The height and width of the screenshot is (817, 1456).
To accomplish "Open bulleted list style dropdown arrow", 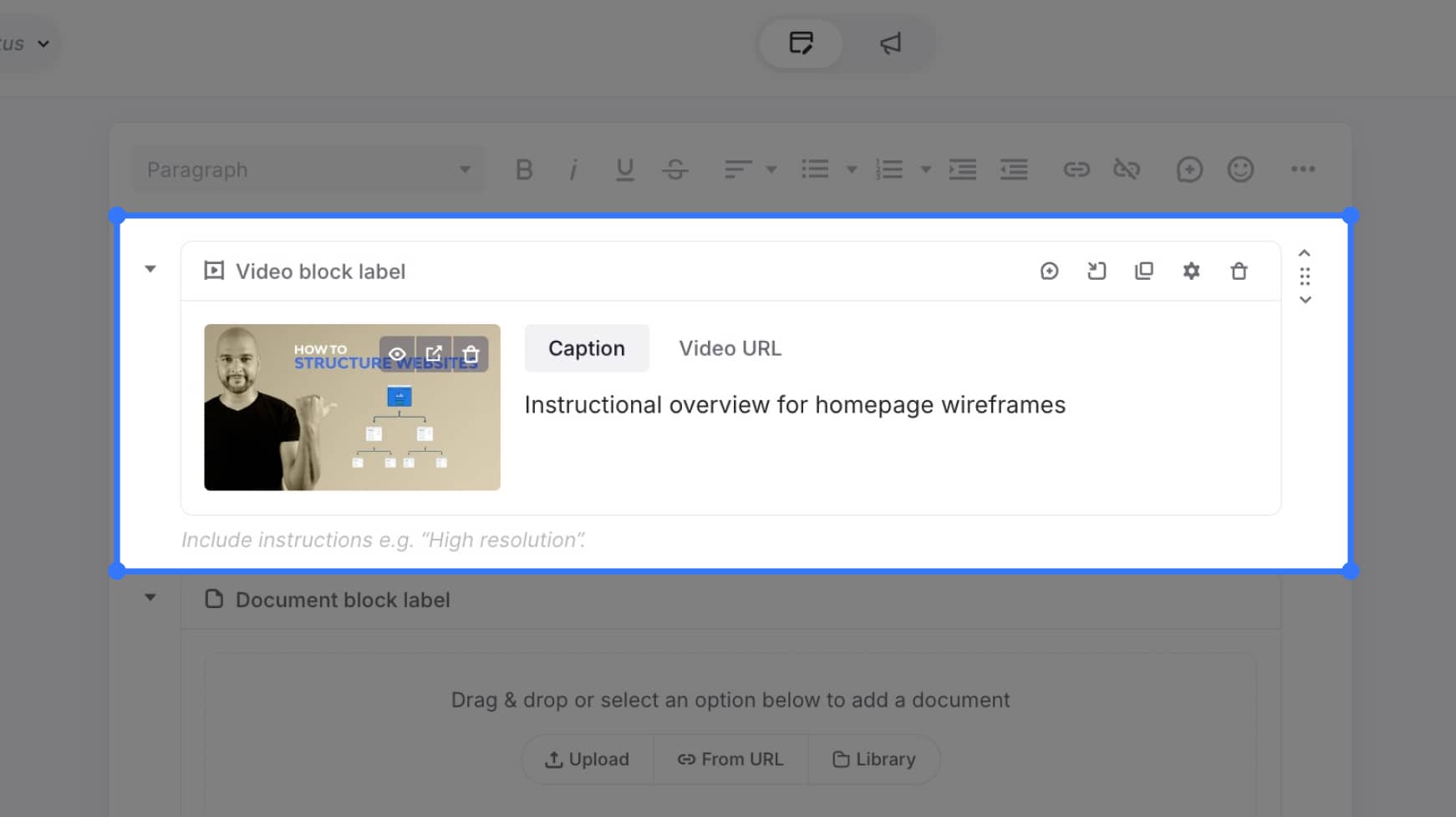I will click(x=852, y=170).
